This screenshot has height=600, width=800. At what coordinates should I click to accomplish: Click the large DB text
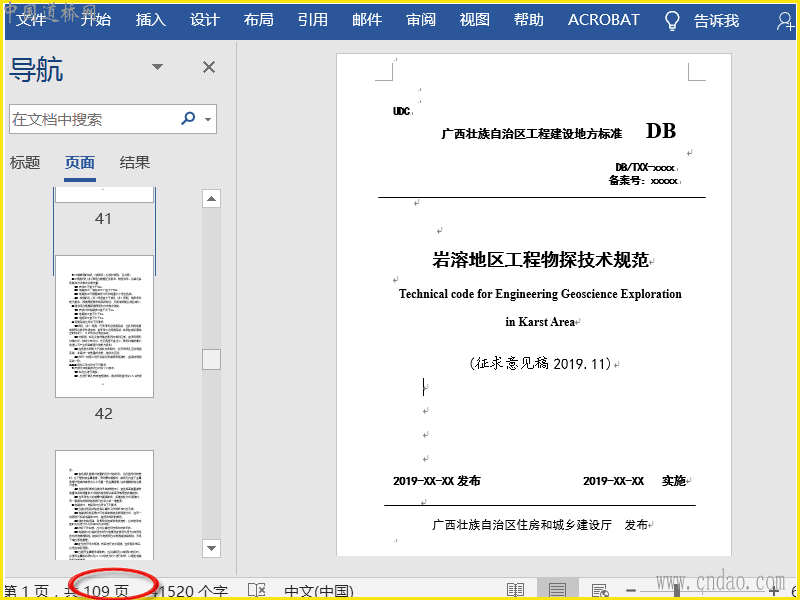coord(661,131)
